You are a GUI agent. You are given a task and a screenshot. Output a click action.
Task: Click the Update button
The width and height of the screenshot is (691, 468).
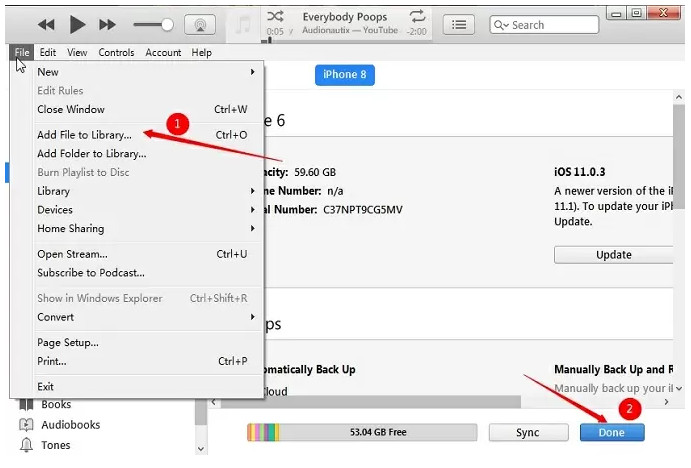coord(613,255)
